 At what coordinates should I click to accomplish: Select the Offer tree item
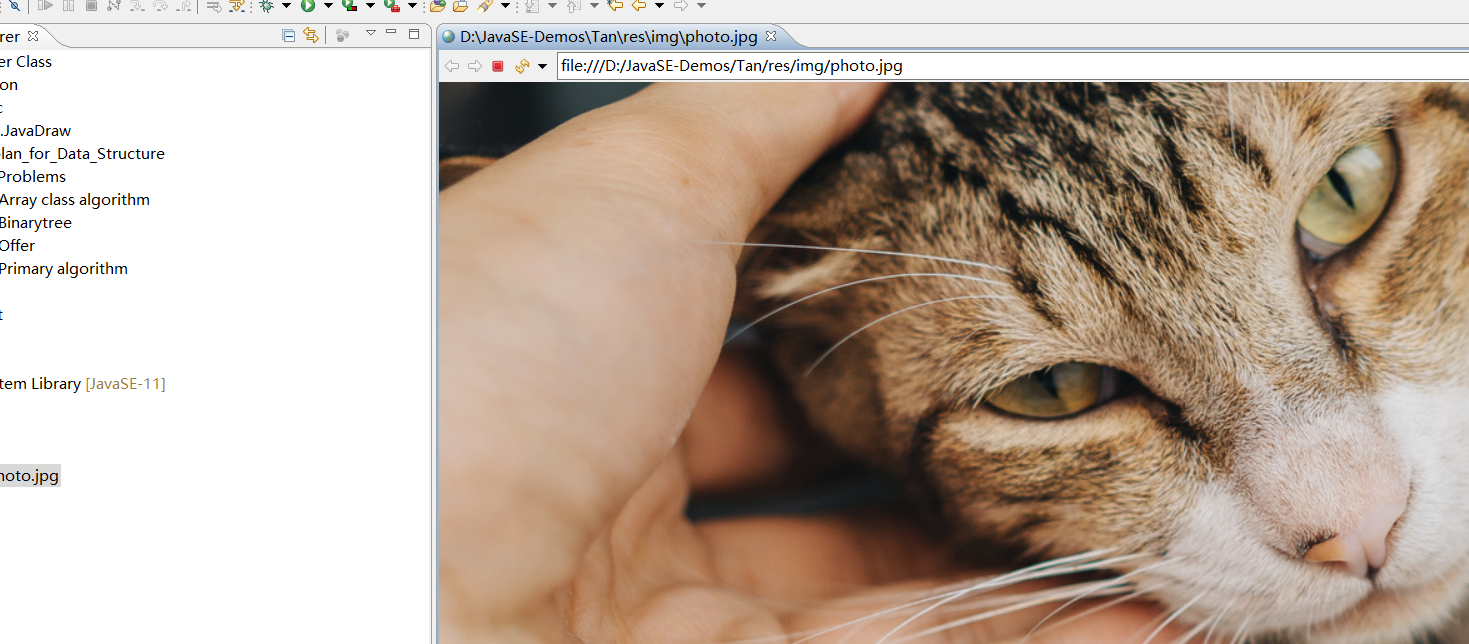18,246
